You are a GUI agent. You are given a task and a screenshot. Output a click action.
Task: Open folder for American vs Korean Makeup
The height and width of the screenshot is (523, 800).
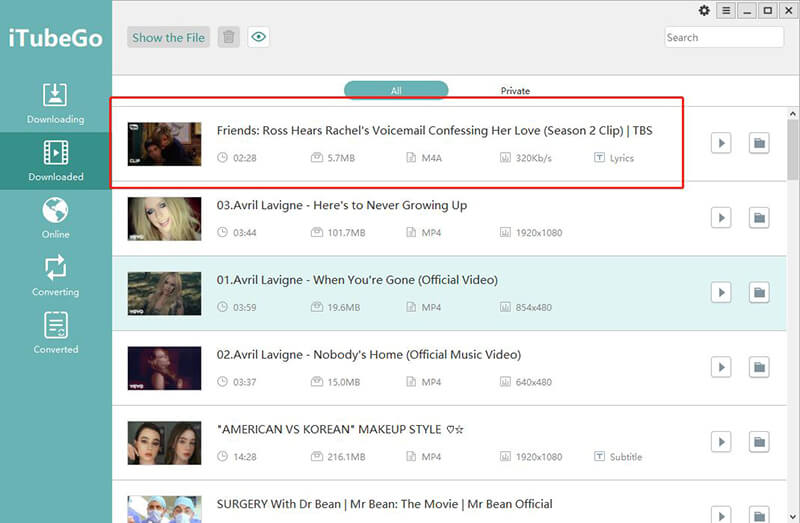click(759, 442)
